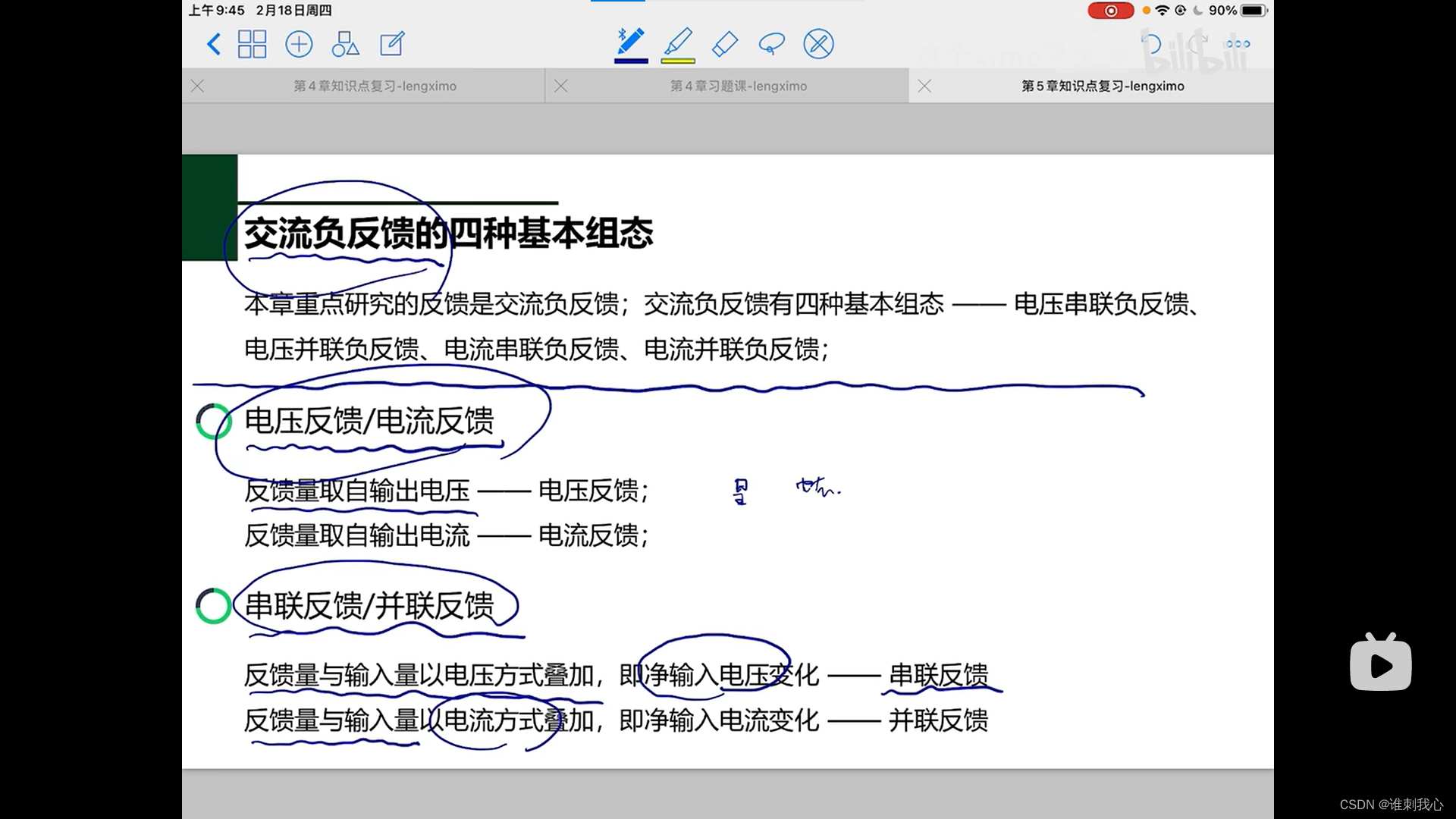Open the page thumbnails grid view
The image size is (1456, 819).
[x=252, y=44]
